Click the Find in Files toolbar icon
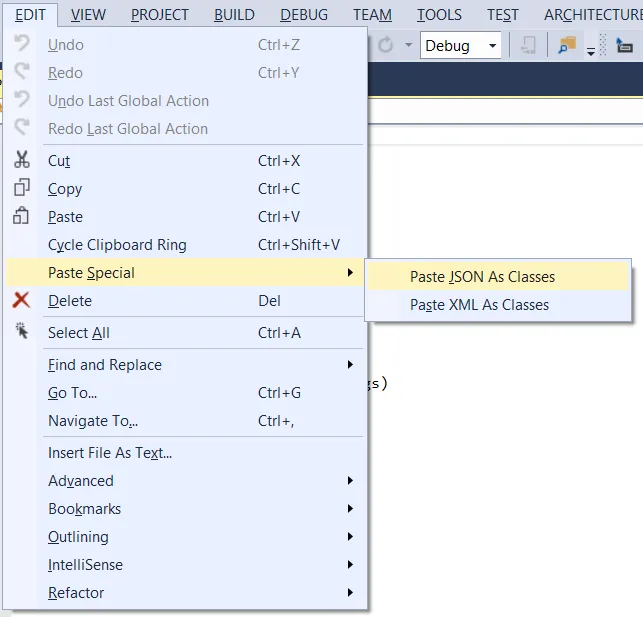 tap(567, 45)
